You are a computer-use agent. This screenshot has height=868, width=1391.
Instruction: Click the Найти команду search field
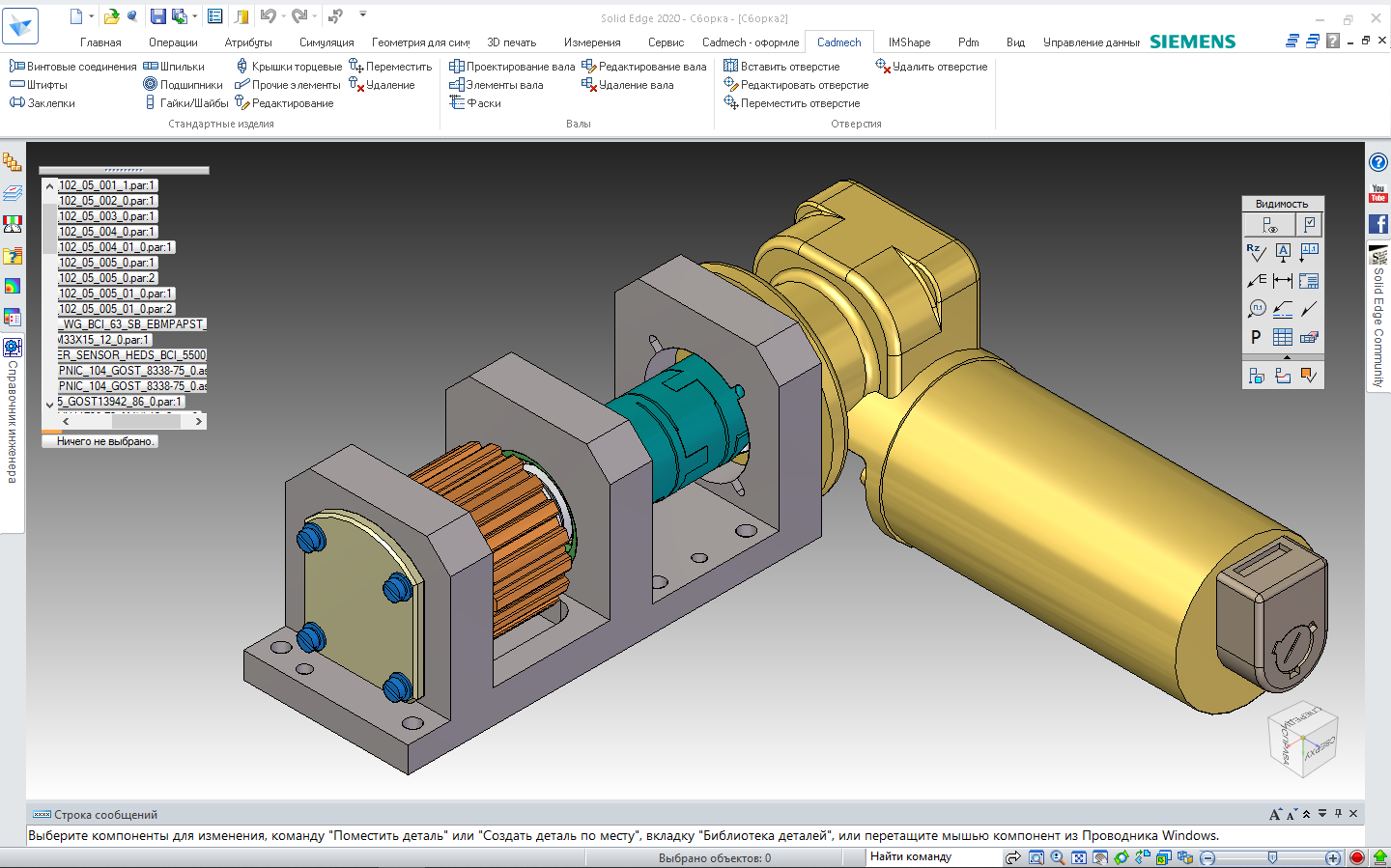coord(932,856)
